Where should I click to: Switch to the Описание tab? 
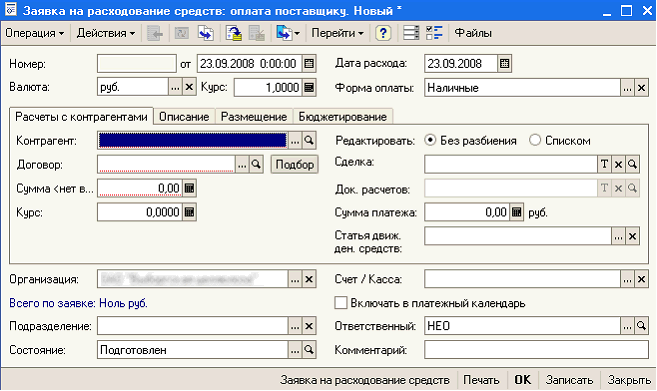(184, 117)
